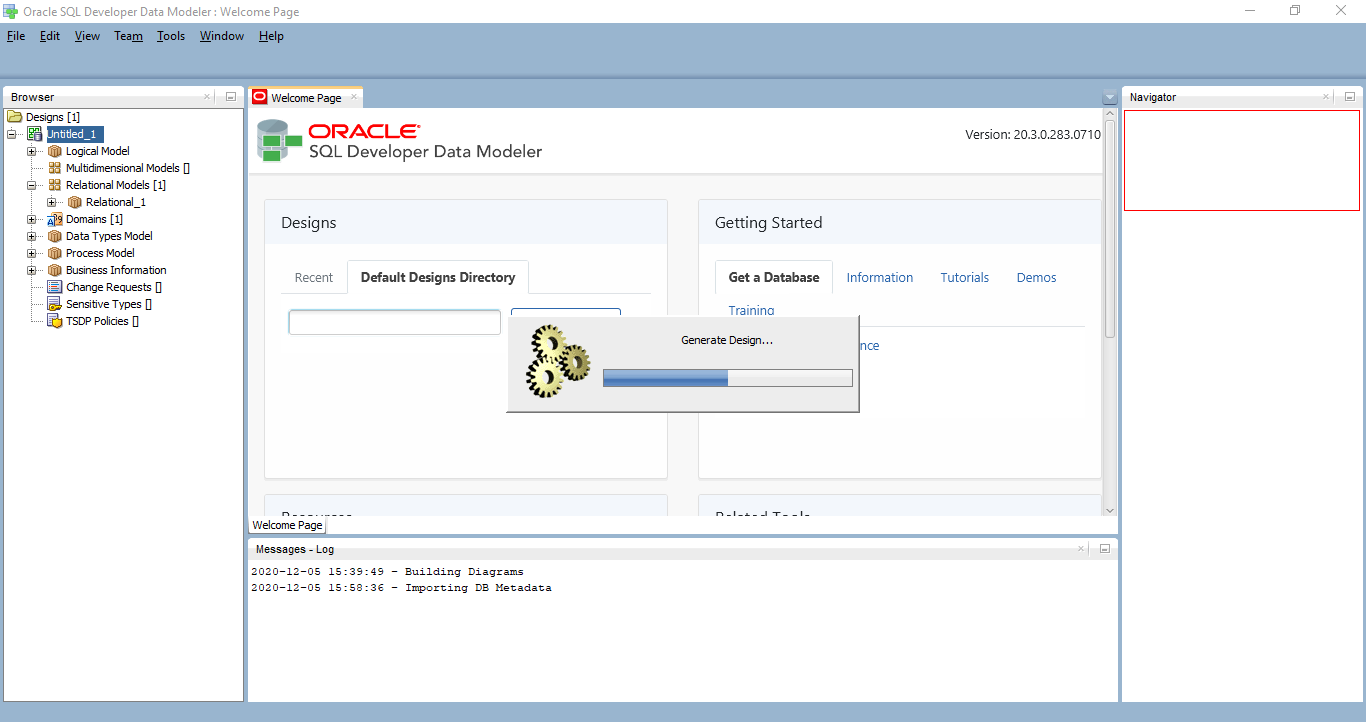Click the Multidimensional Models grid icon
This screenshot has height=722, width=1366.
pos(55,168)
